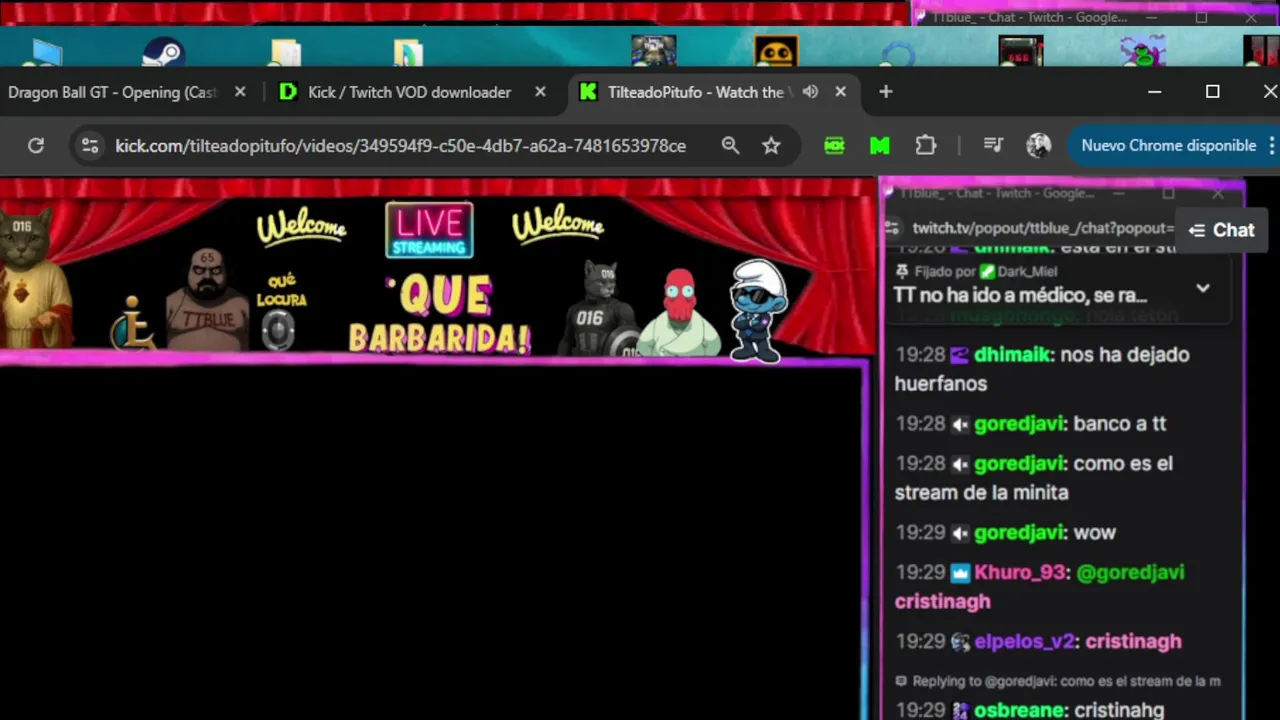Open the yellow robot-face desktop icon

click(x=776, y=52)
